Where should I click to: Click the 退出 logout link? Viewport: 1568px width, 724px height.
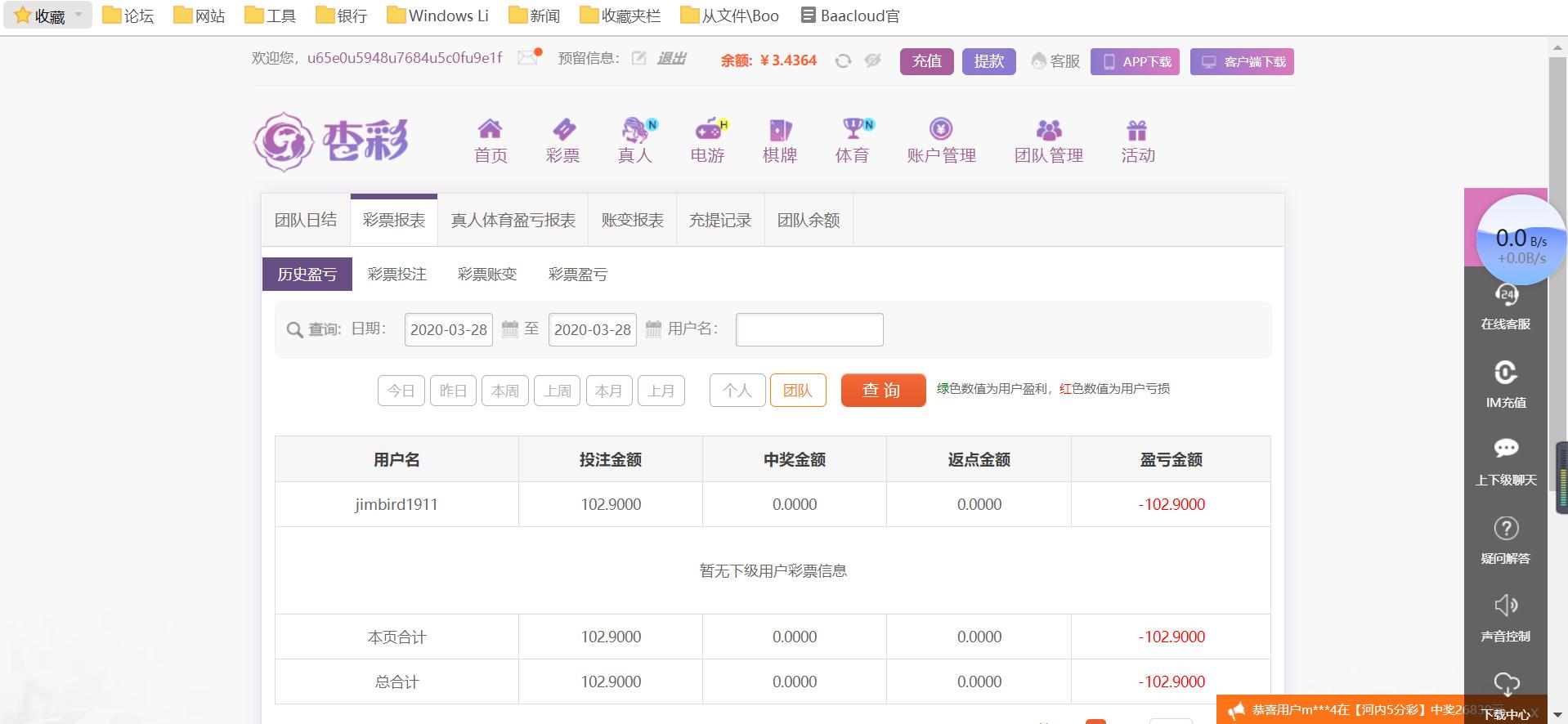(x=672, y=59)
